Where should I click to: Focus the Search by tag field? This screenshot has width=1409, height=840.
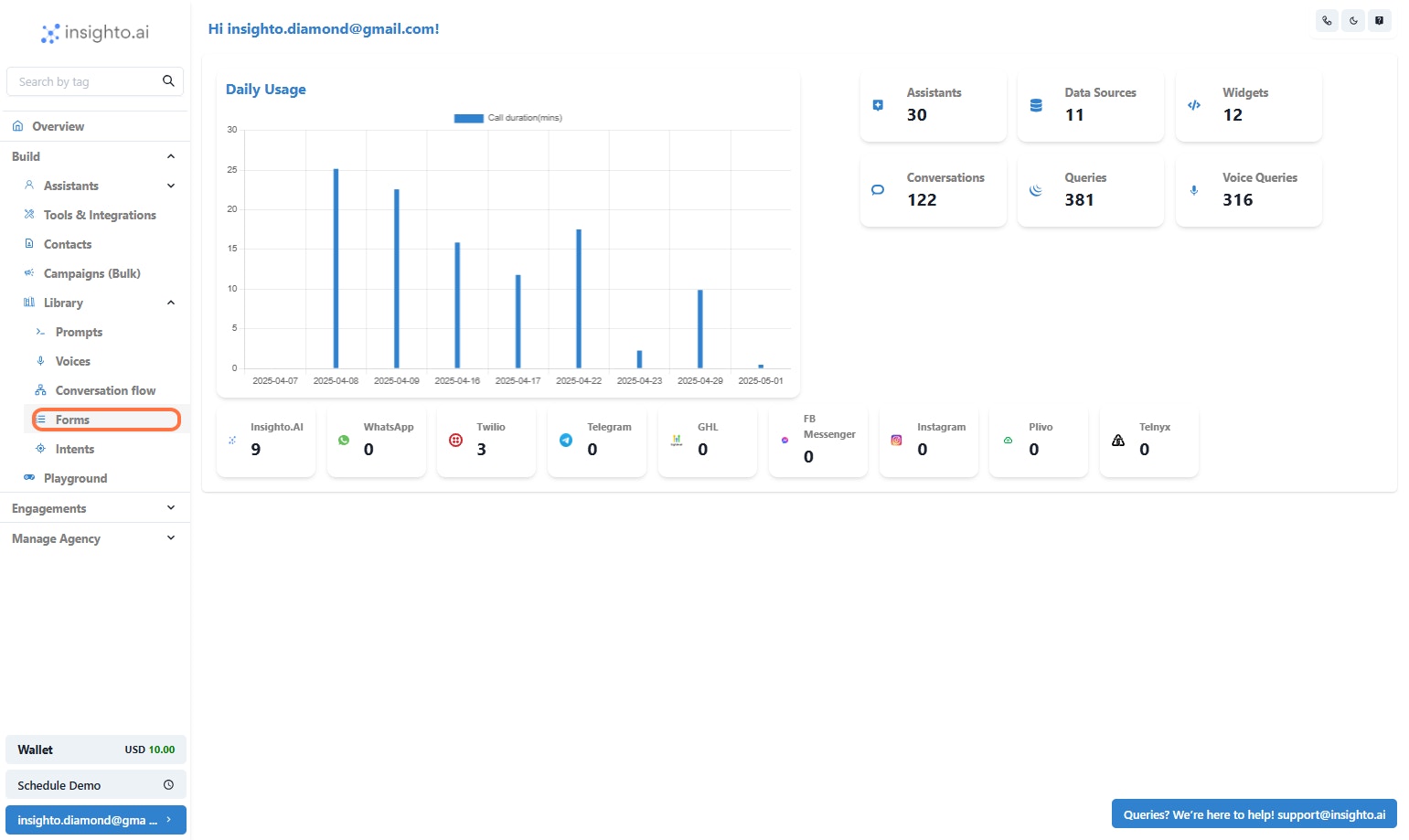(95, 81)
